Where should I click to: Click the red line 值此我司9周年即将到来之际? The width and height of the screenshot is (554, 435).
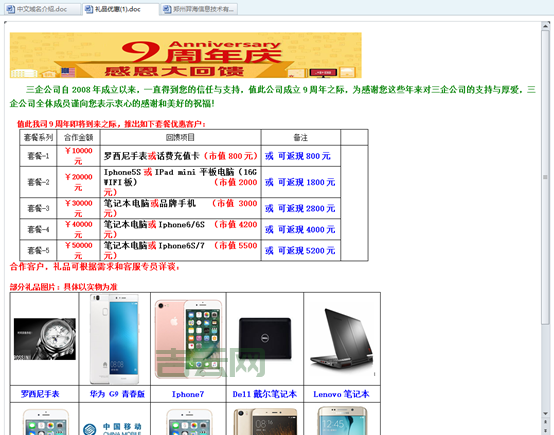click(111, 124)
